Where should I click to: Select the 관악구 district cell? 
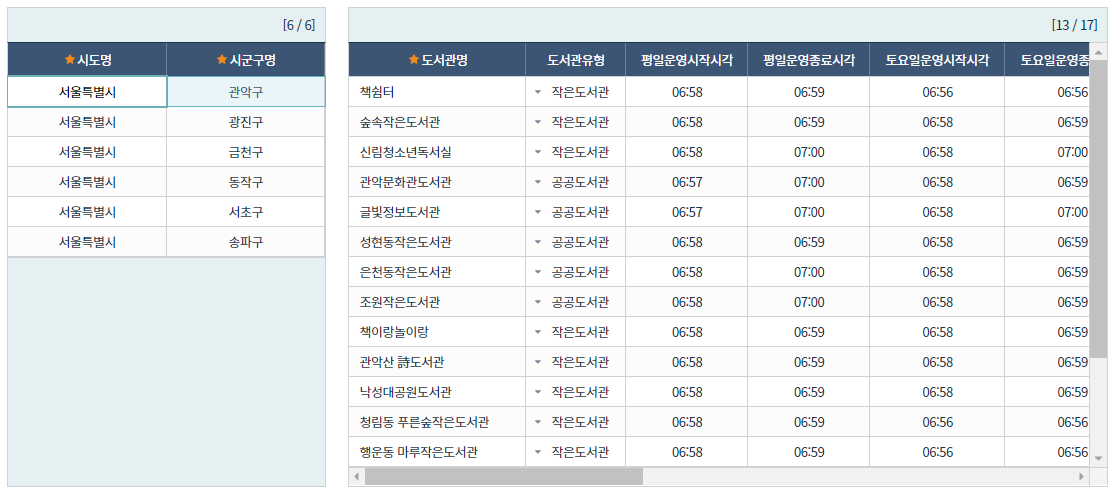246,92
